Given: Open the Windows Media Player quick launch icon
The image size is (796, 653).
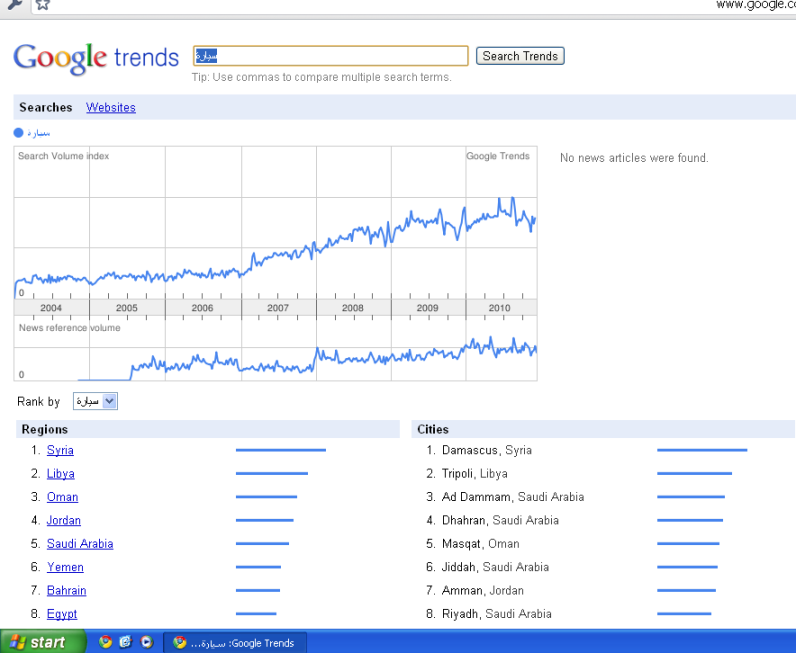Looking at the screenshot, I should coord(147,642).
